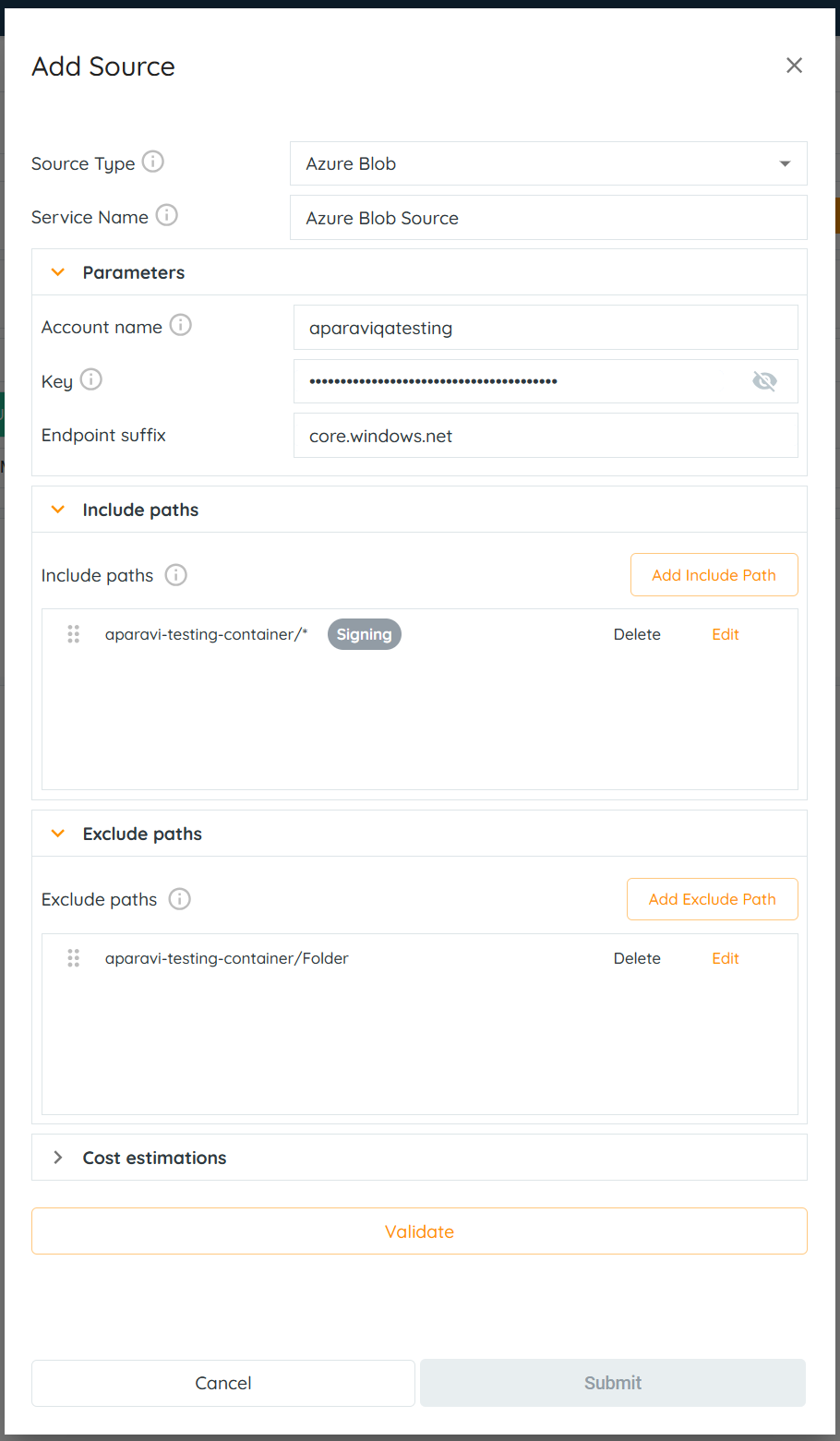Click the Exclude paths info icon
Screen dimensions: 840x1441
click(x=179, y=899)
